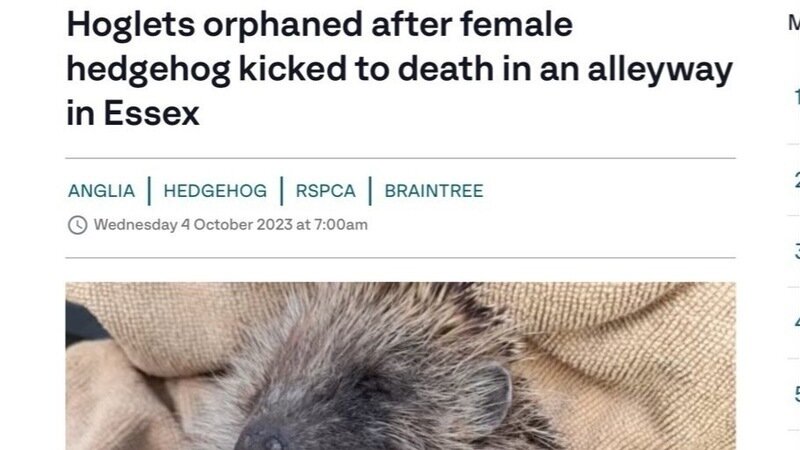
Task: Click the cut-off sidebar heading starting with M
Action: coord(794,23)
